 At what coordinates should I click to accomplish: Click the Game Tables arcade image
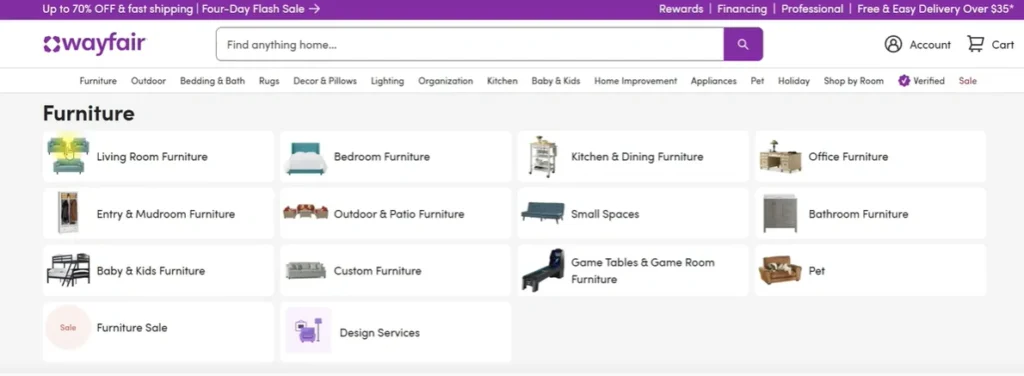coord(543,270)
